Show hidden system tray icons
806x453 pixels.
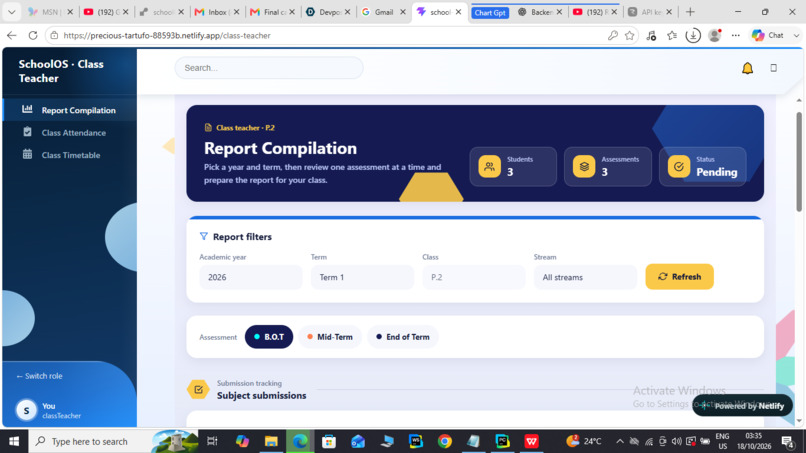pyautogui.click(x=619, y=441)
